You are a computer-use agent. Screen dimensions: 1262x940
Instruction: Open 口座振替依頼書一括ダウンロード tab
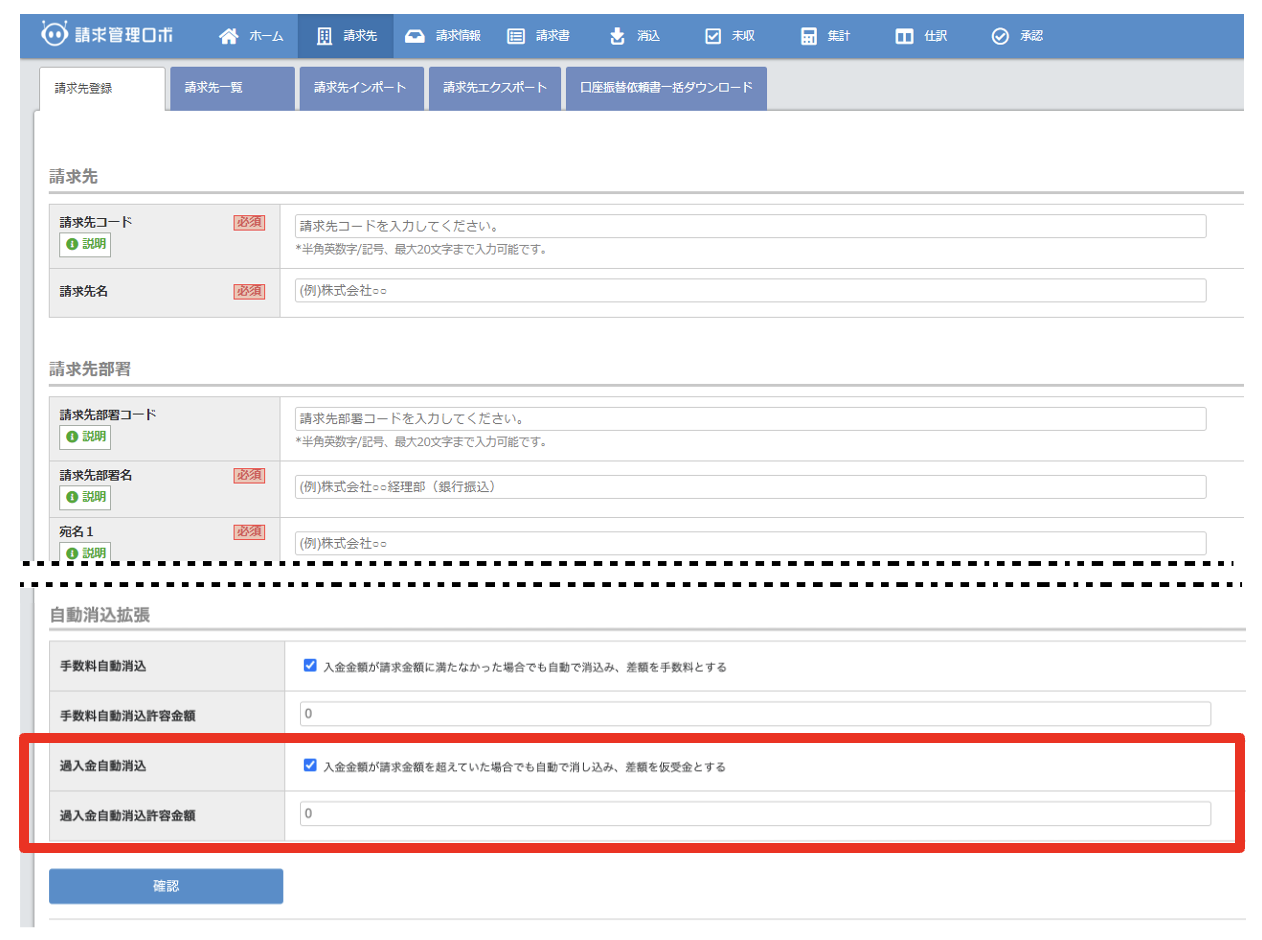coord(666,88)
